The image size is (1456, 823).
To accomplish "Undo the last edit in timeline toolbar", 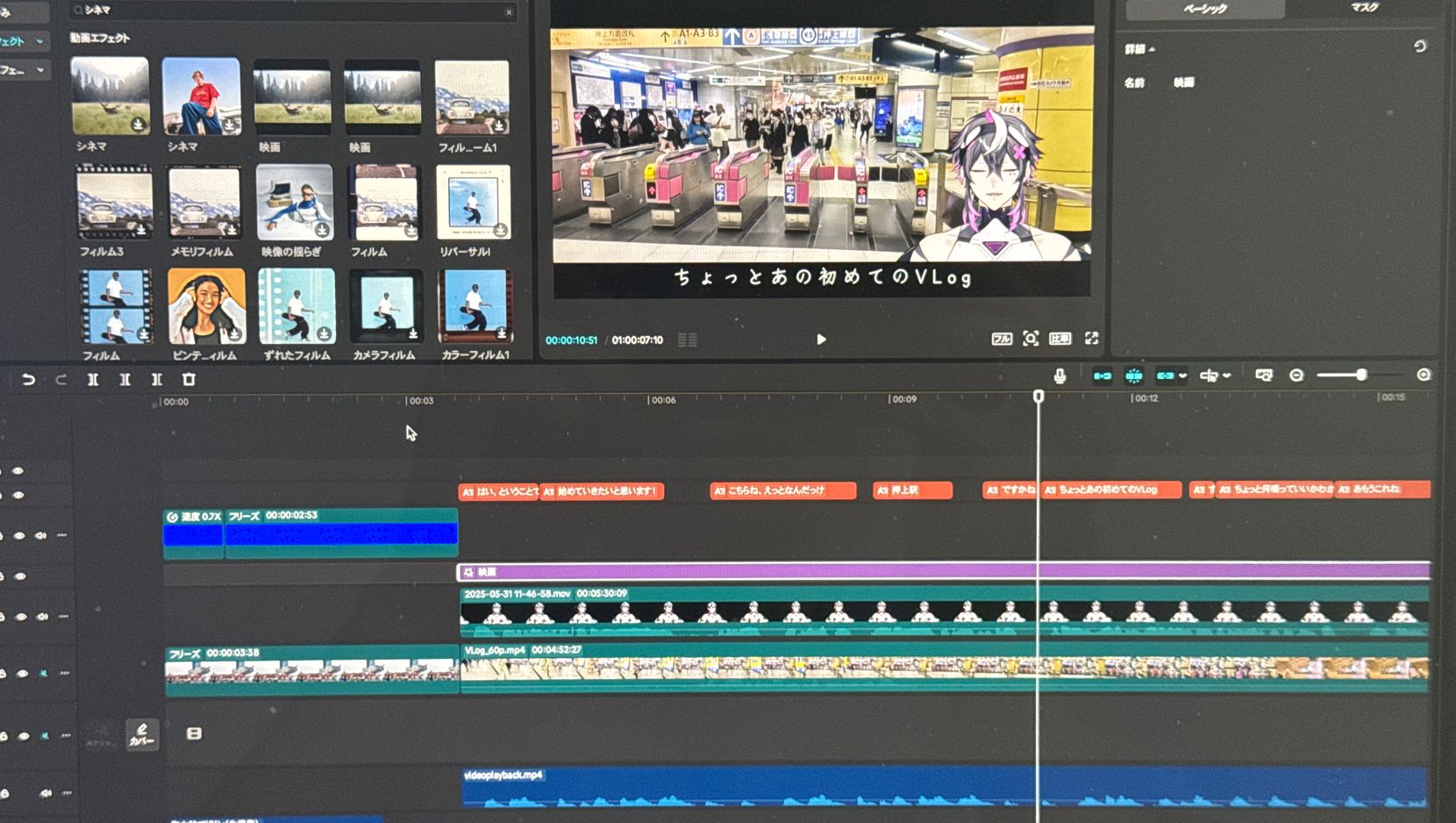I will tap(28, 379).
